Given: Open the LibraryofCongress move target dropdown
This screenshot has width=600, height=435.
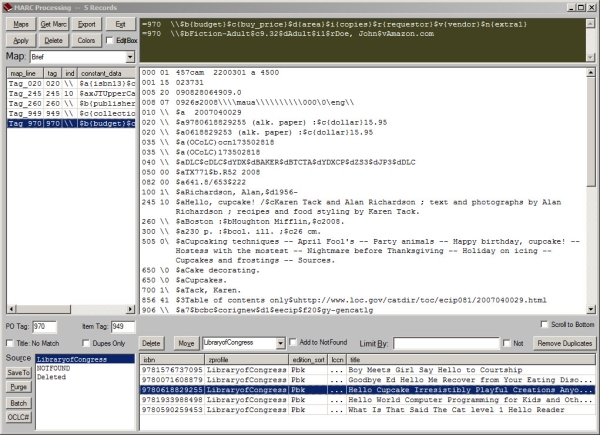Looking at the screenshot, I should tap(280, 343).
